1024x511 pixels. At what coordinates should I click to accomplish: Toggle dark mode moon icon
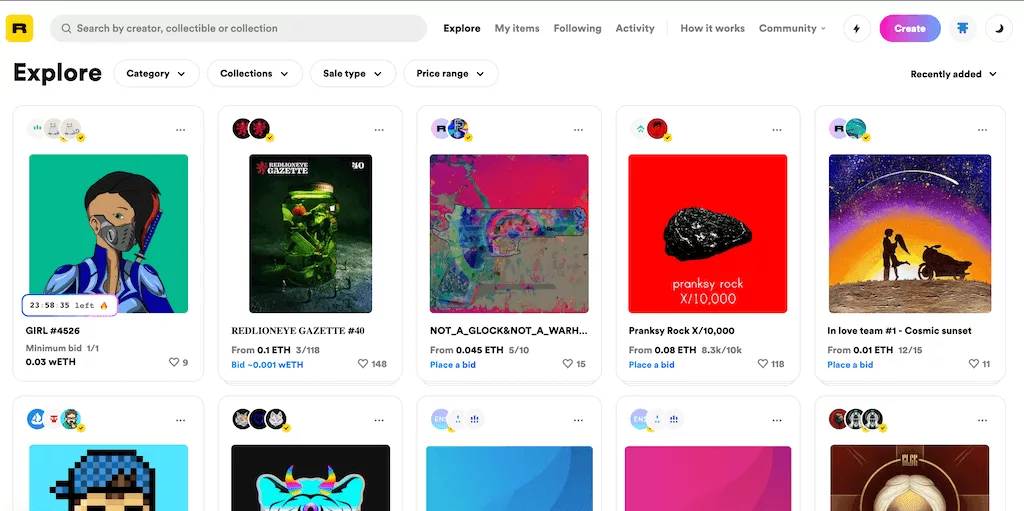coord(999,29)
